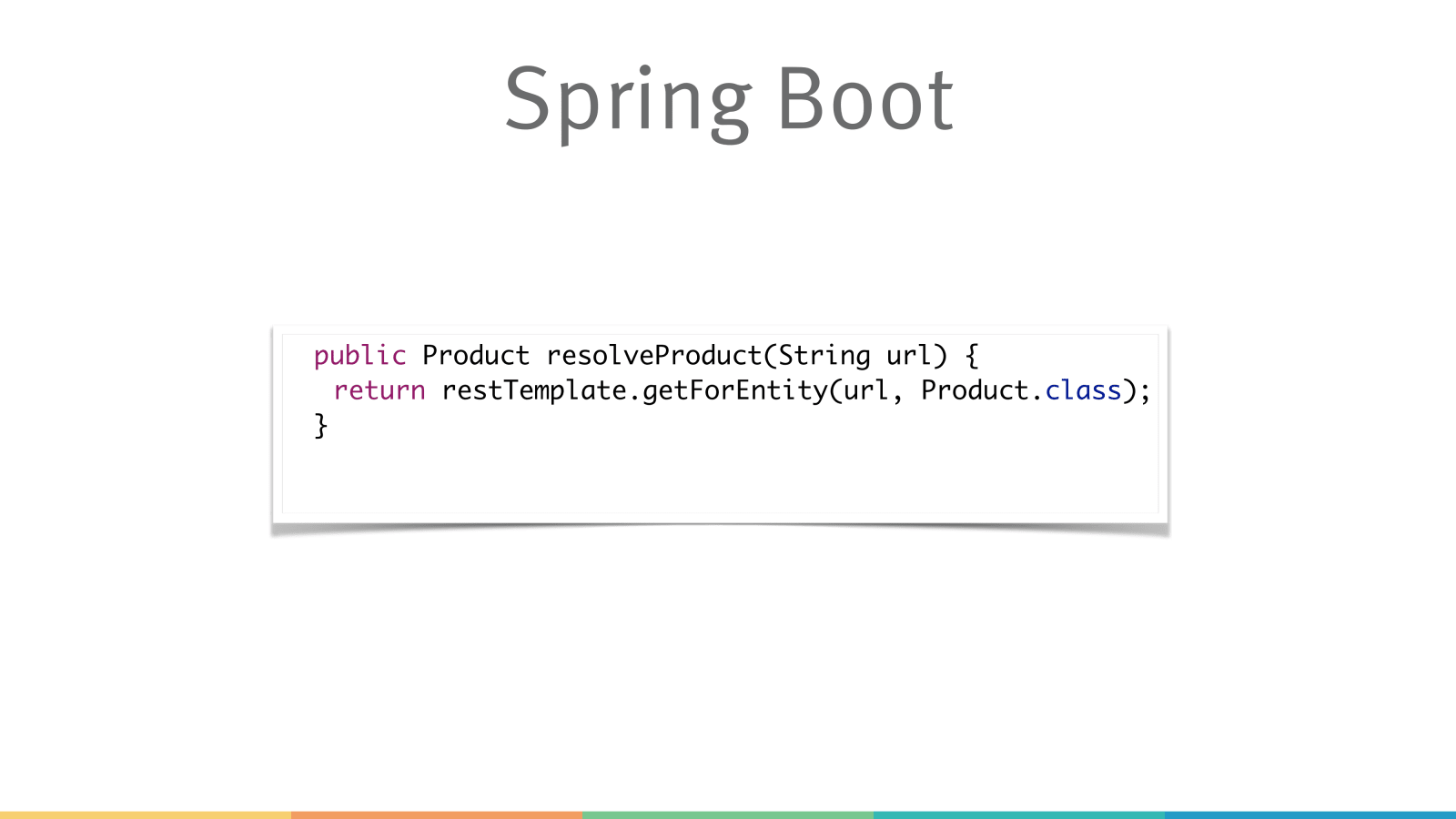The image size is (1456, 819).
Task: Click 'restTemplate.getForEntity' call text
Action: [635, 390]
